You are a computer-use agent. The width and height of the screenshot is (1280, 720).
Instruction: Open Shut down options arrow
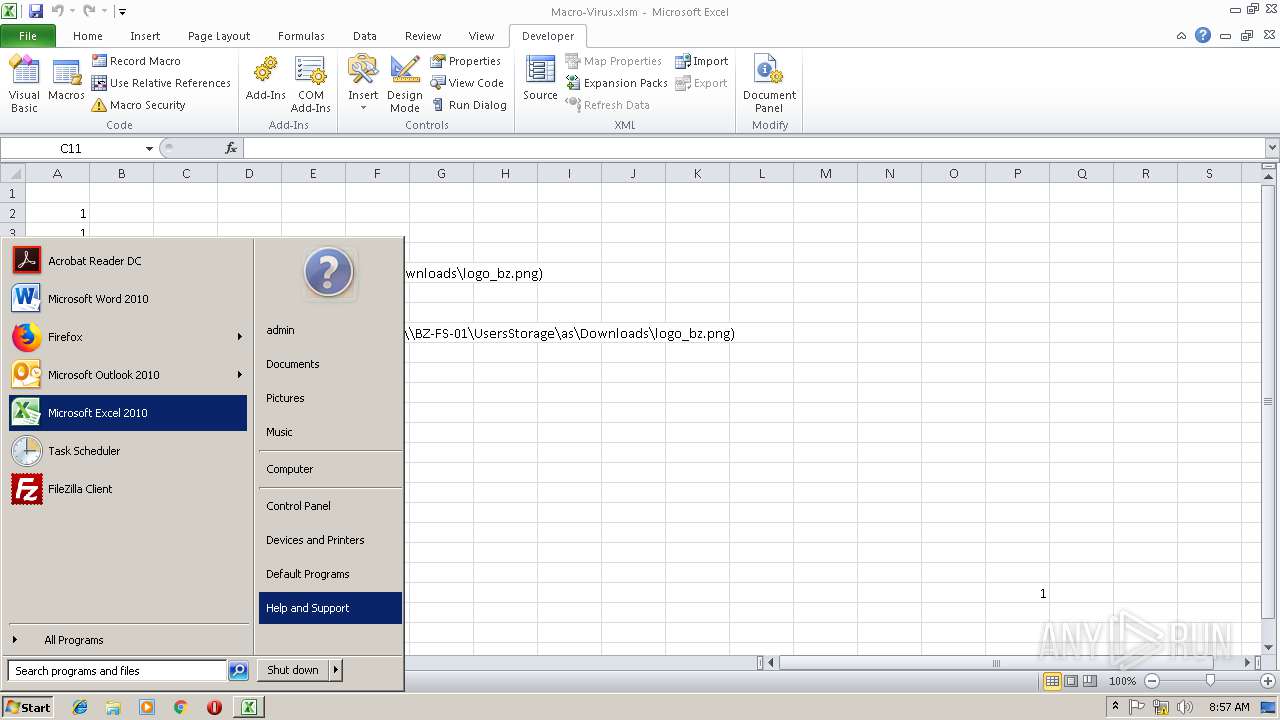[x=336, y=670]
